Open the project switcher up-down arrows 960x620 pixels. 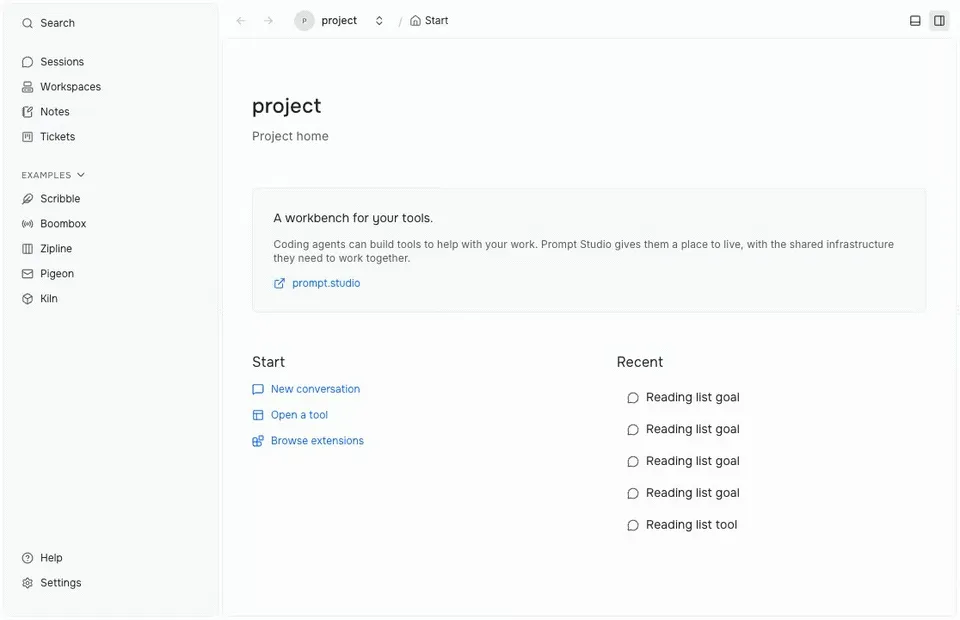click(x=379, y=21)
